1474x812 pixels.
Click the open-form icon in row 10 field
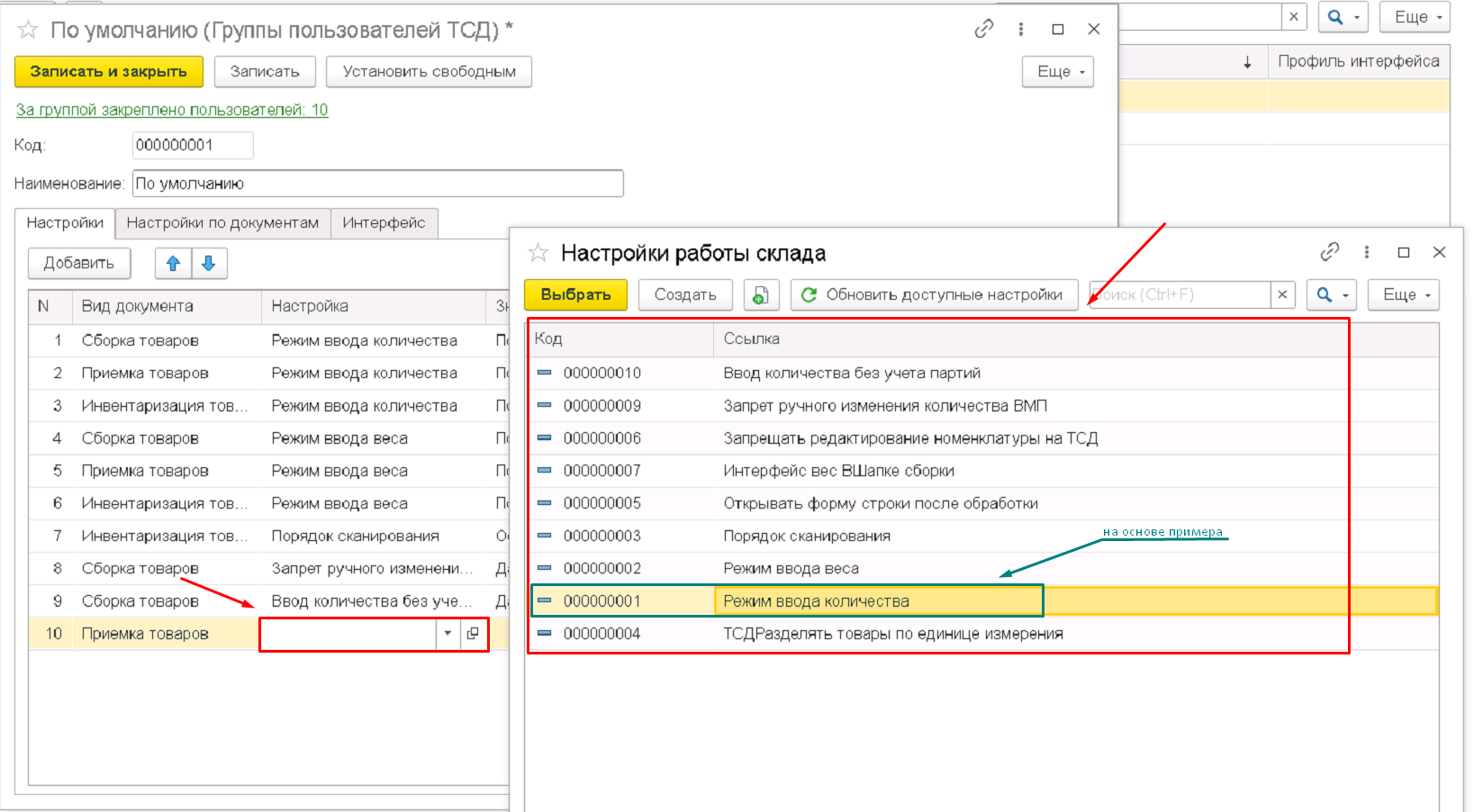pos(474,634)
